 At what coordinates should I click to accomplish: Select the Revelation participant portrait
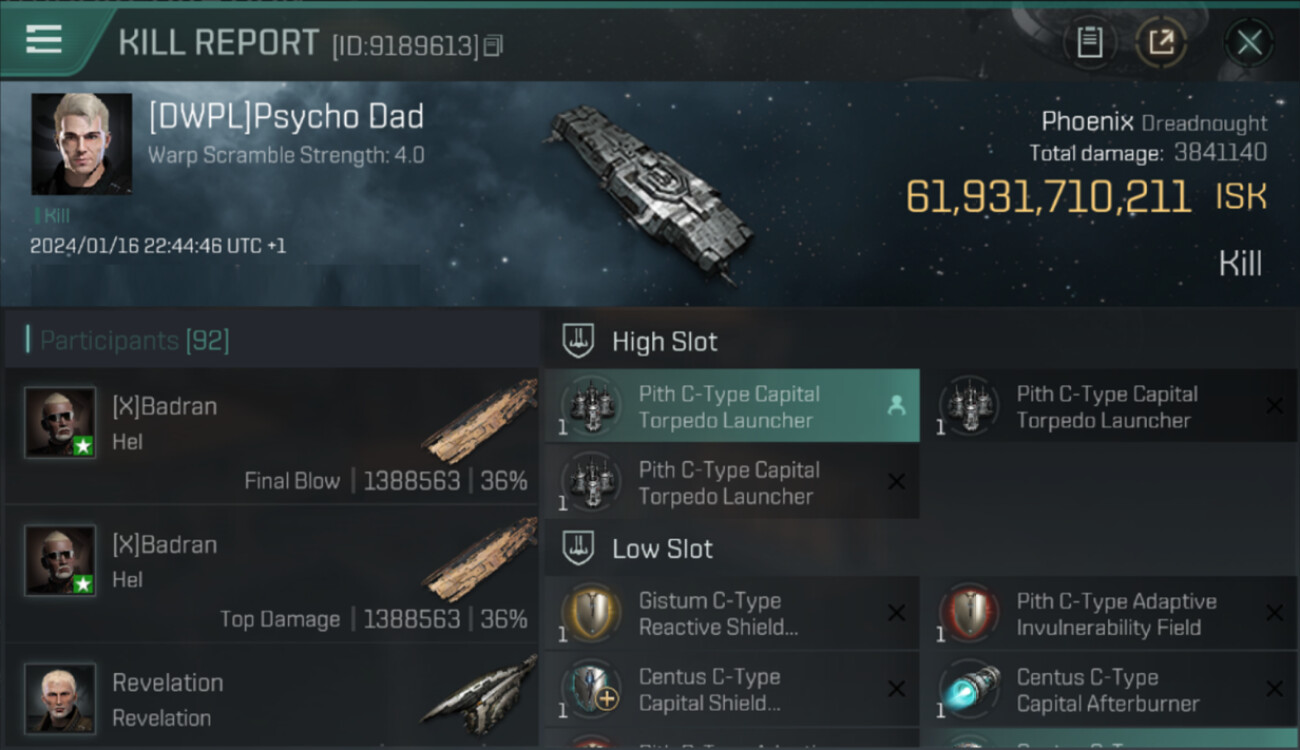[60, 697]
